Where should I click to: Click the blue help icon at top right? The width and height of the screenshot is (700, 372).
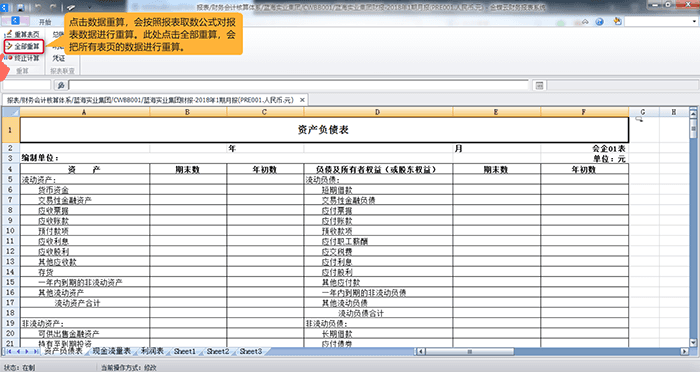600,21
